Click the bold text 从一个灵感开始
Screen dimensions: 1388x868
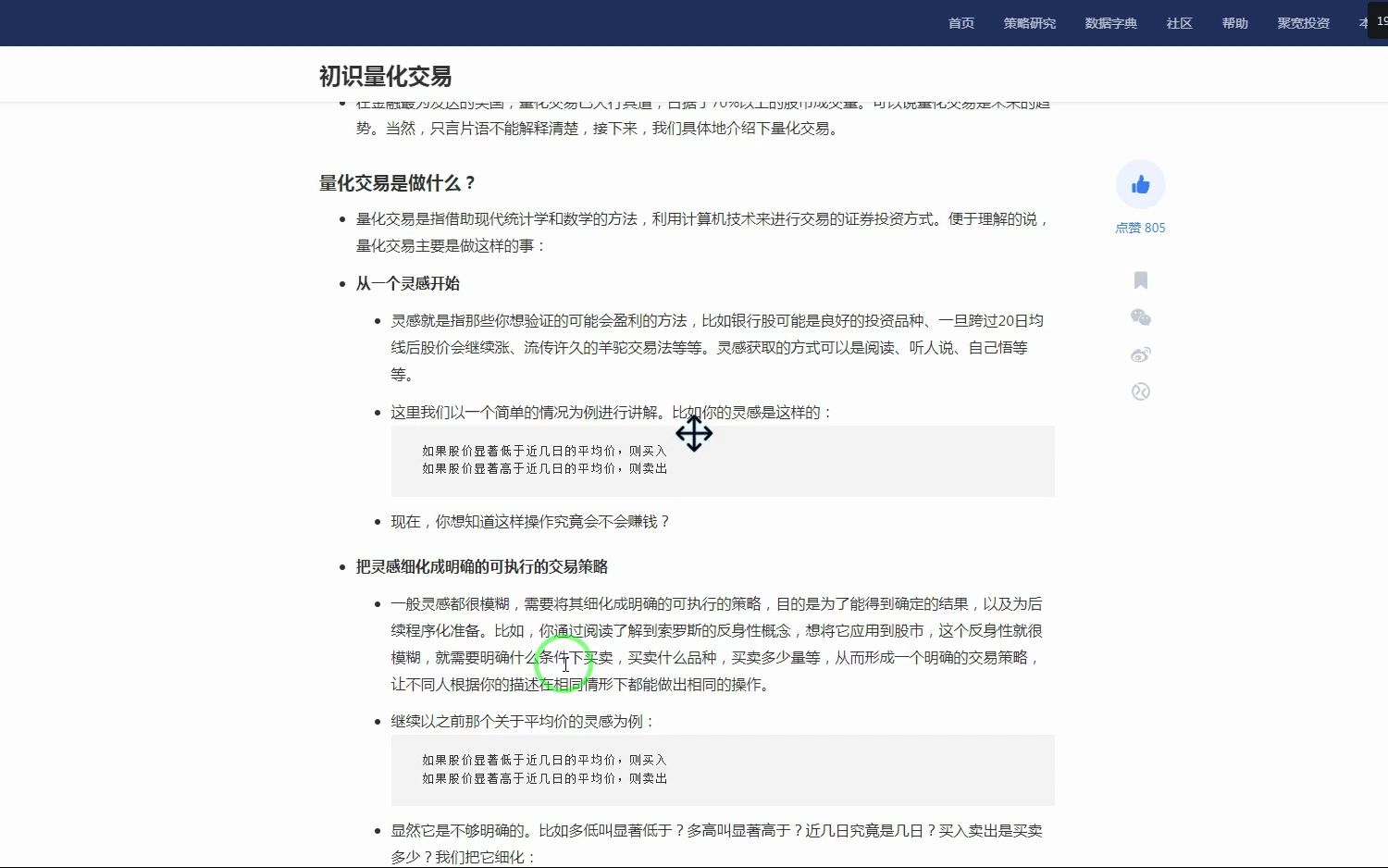408,283
